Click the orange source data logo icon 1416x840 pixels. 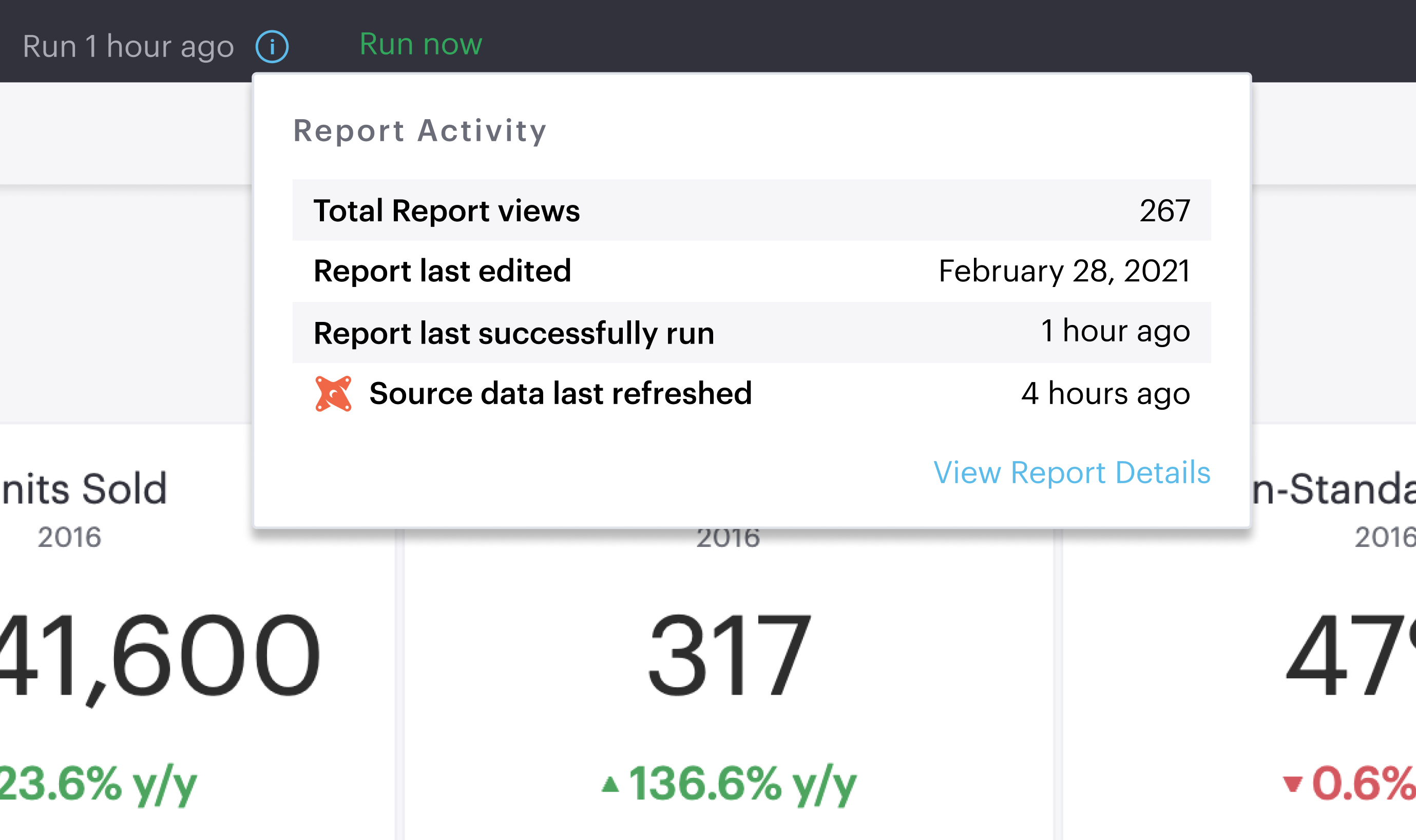333,393
